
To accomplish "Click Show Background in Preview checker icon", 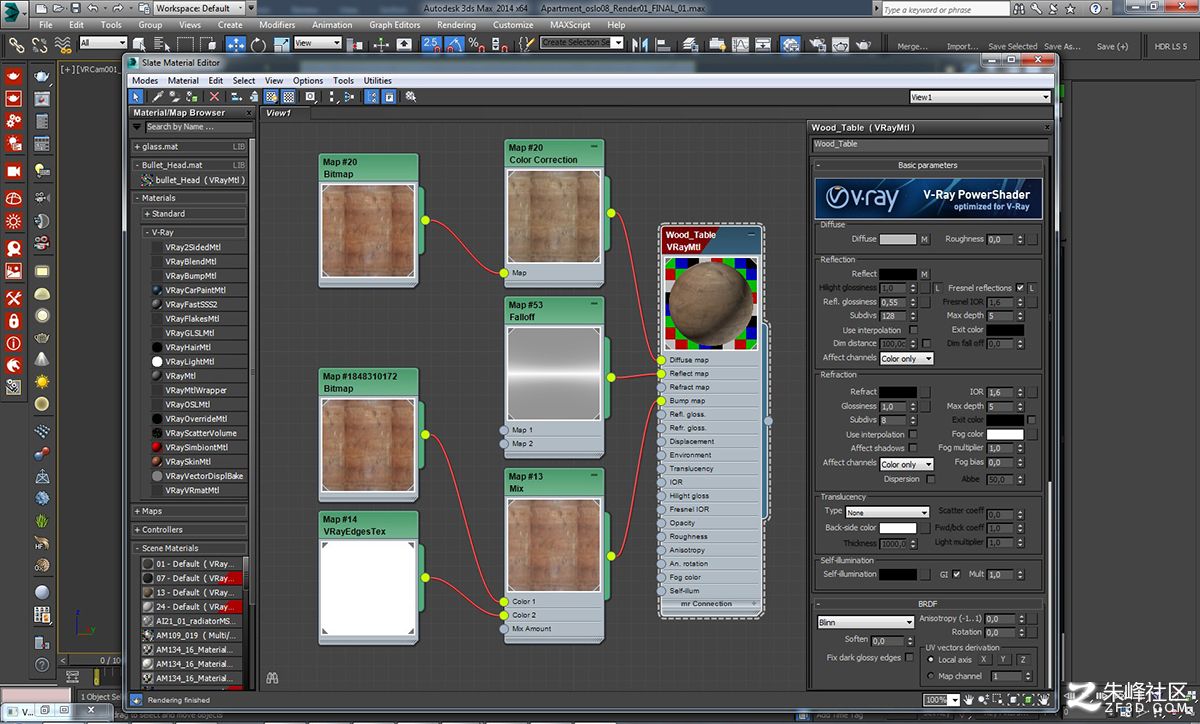I will point(288,97).
